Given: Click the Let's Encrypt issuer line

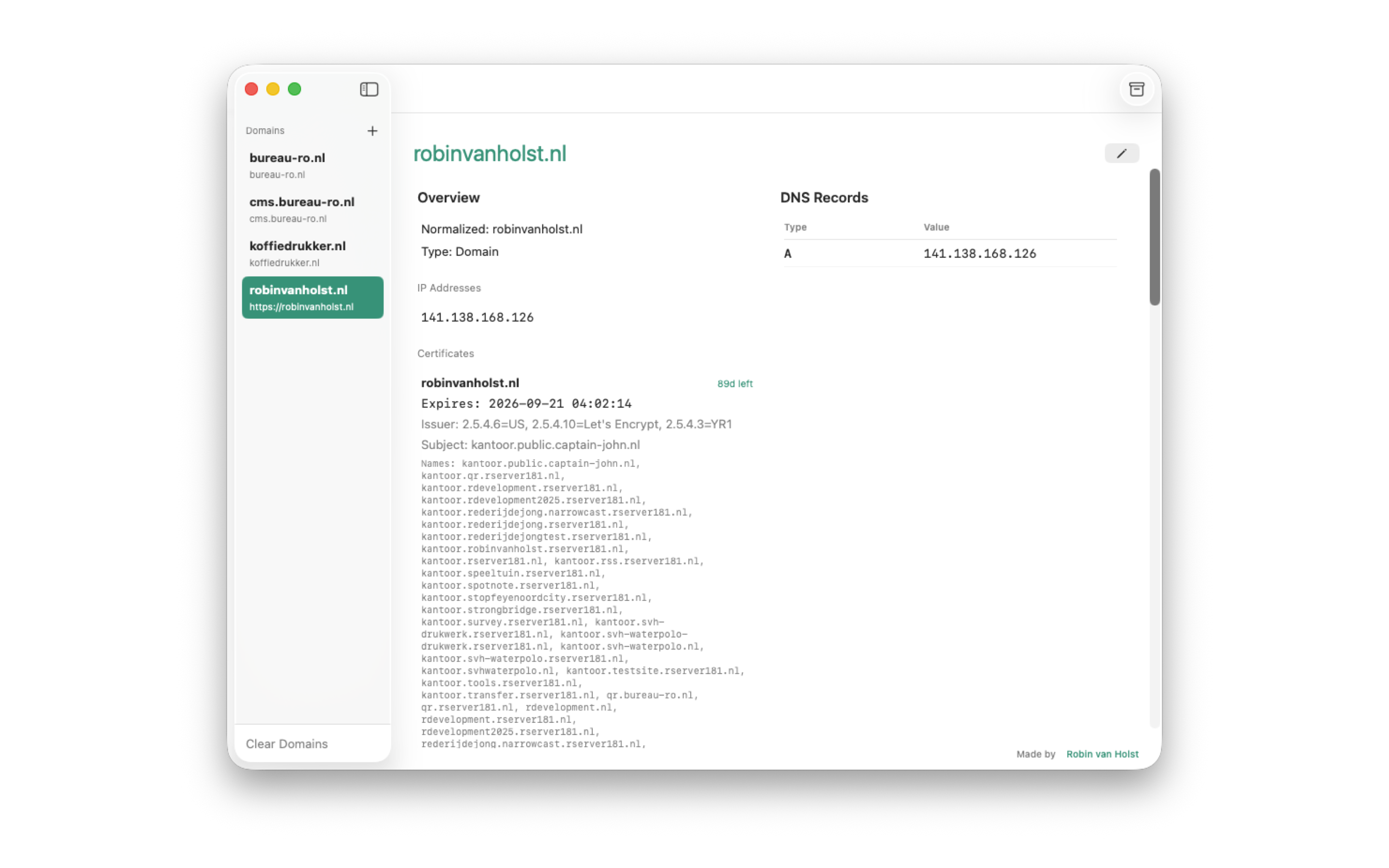Looking at the screenshot, I should click(x=576, y=424).
